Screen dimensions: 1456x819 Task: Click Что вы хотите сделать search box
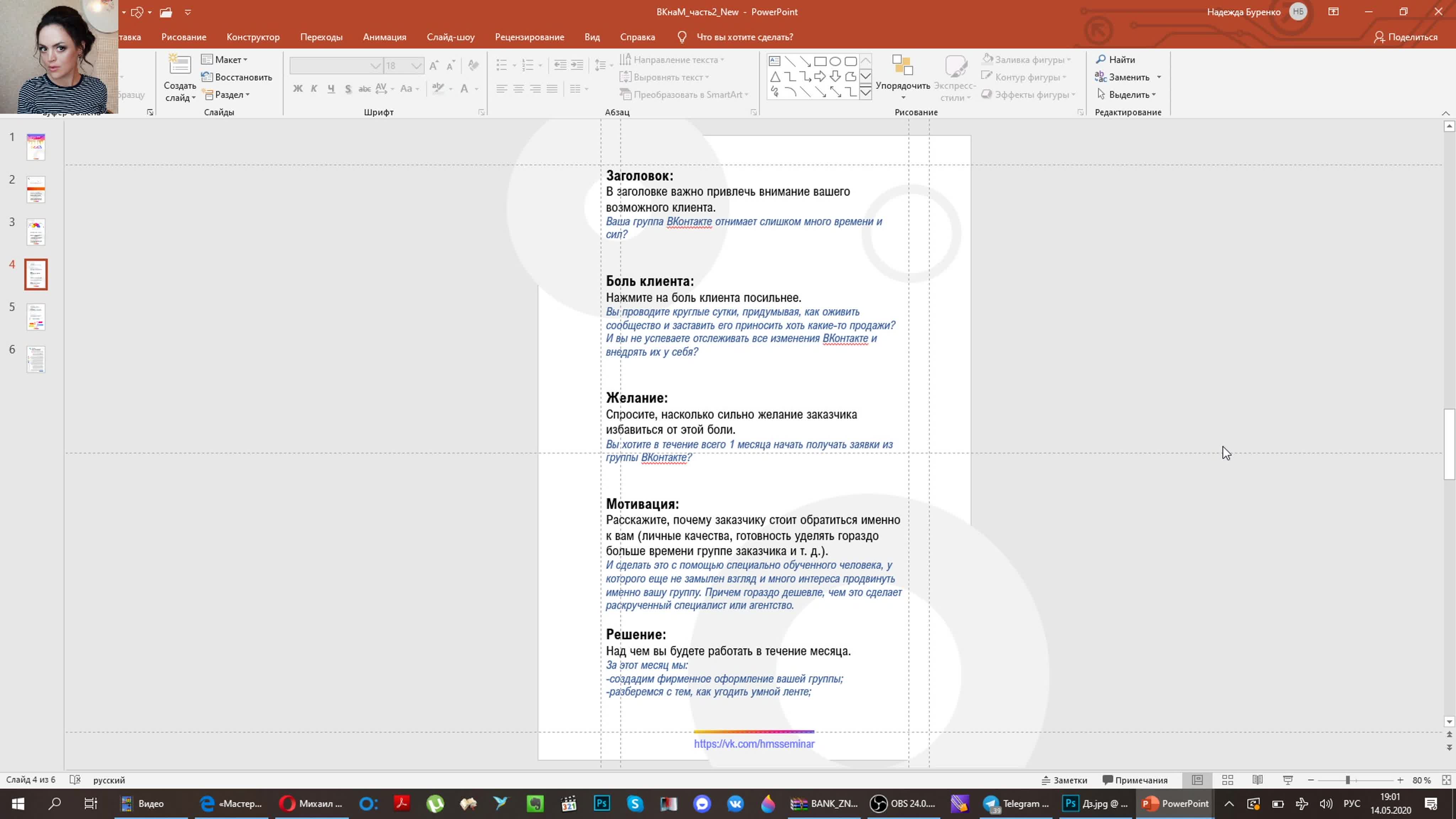[744, 37]
